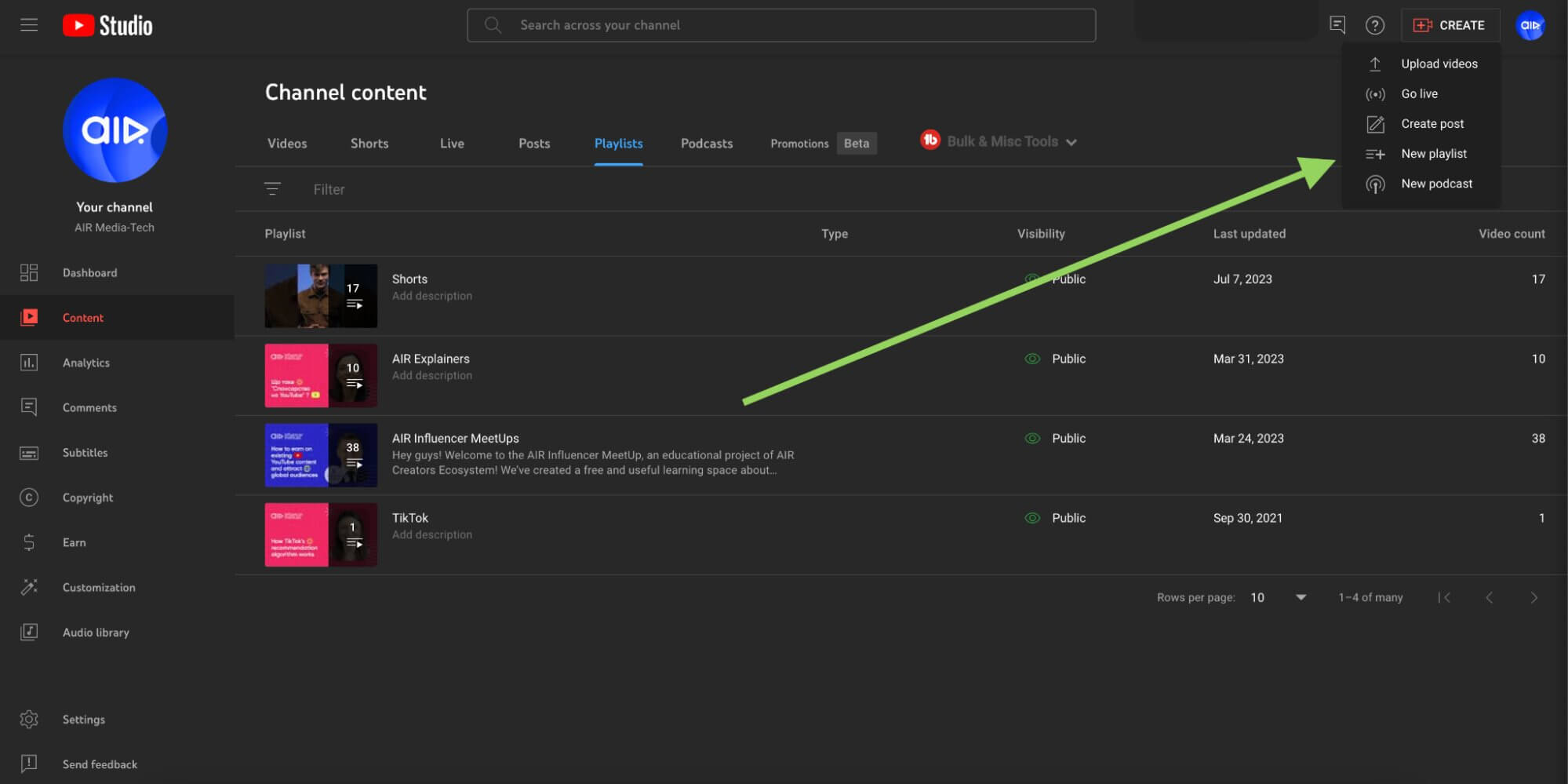Switch to the Podcasts tab

point(707,144)
